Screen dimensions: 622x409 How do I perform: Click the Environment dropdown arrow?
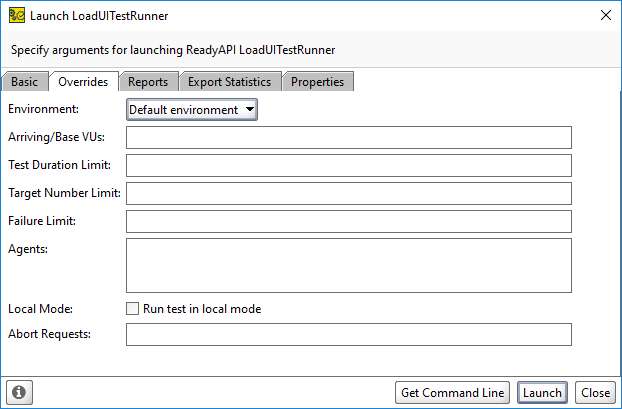click(x=250, y=109)
